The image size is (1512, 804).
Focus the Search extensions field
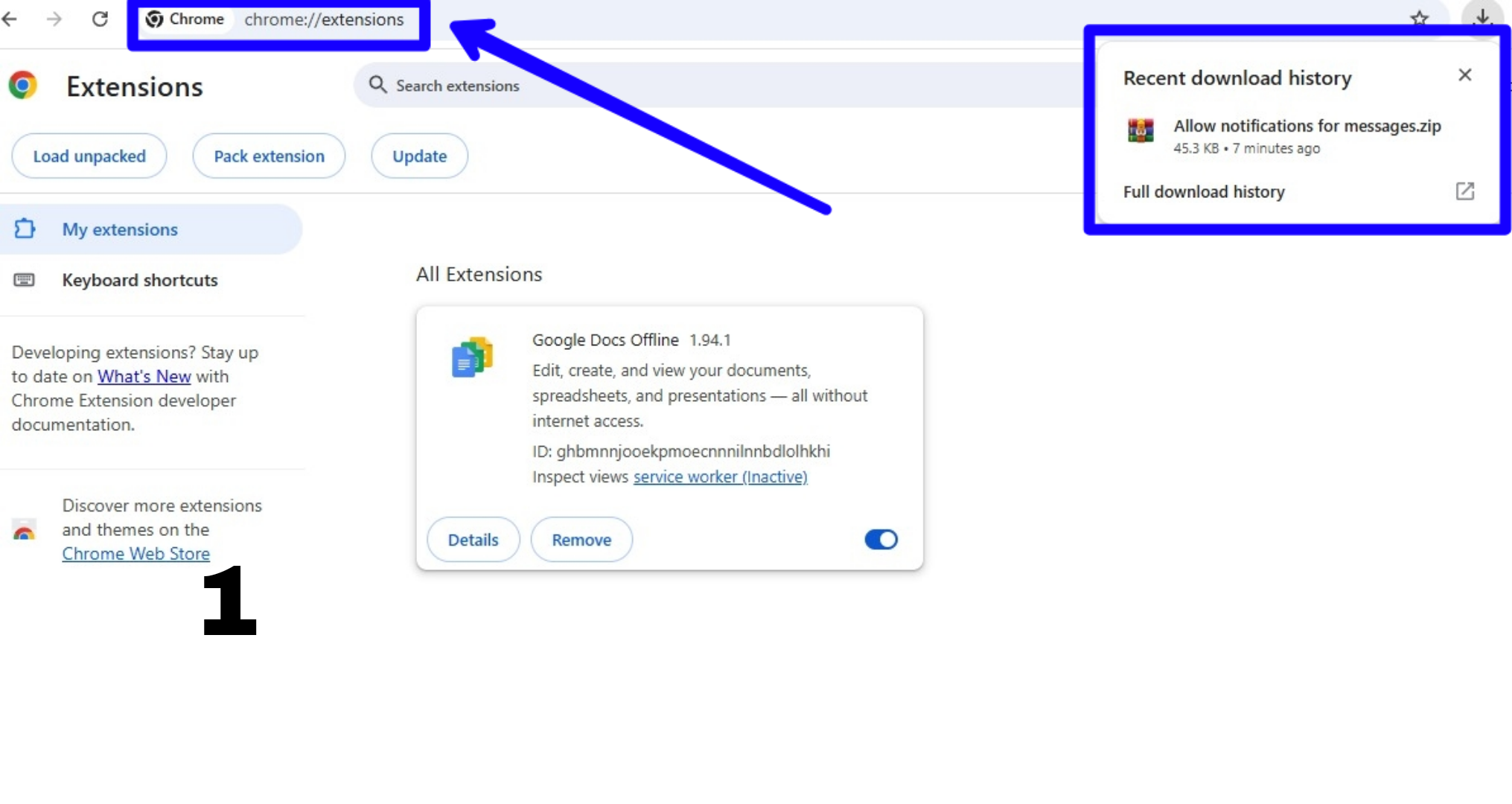pos(718,85)
